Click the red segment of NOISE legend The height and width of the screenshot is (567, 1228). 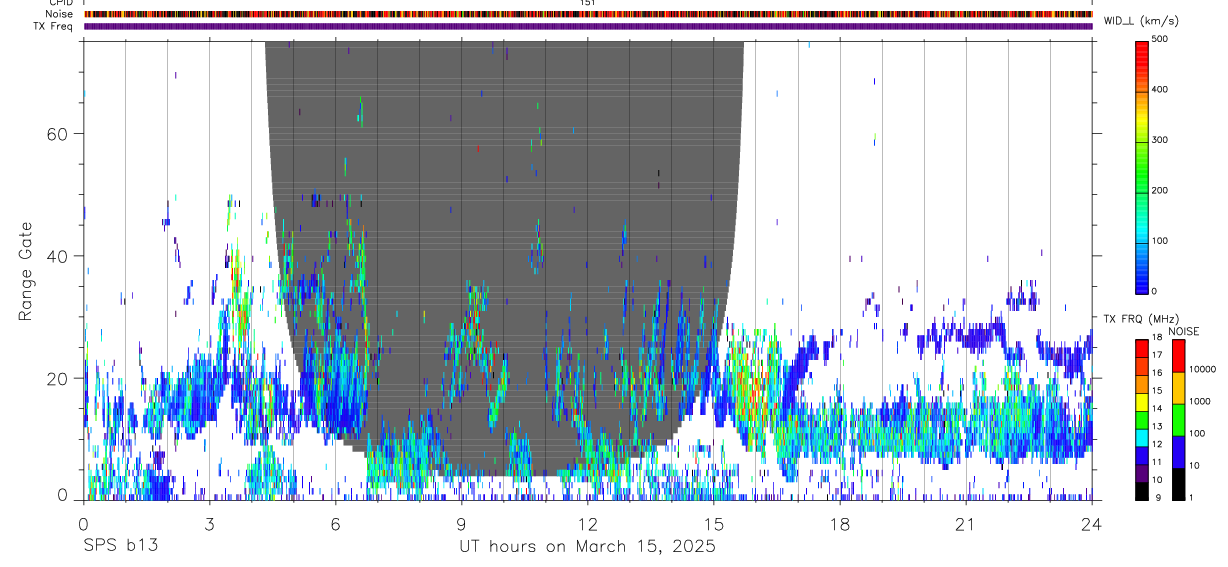coord(1178,356)
